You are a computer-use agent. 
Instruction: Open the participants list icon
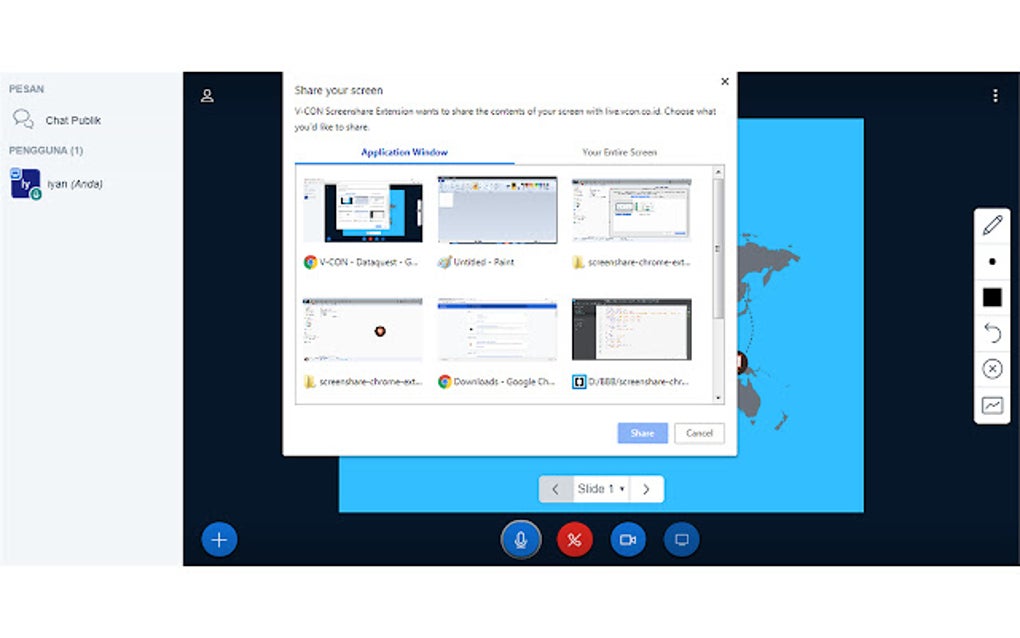(x=207, y=95)
